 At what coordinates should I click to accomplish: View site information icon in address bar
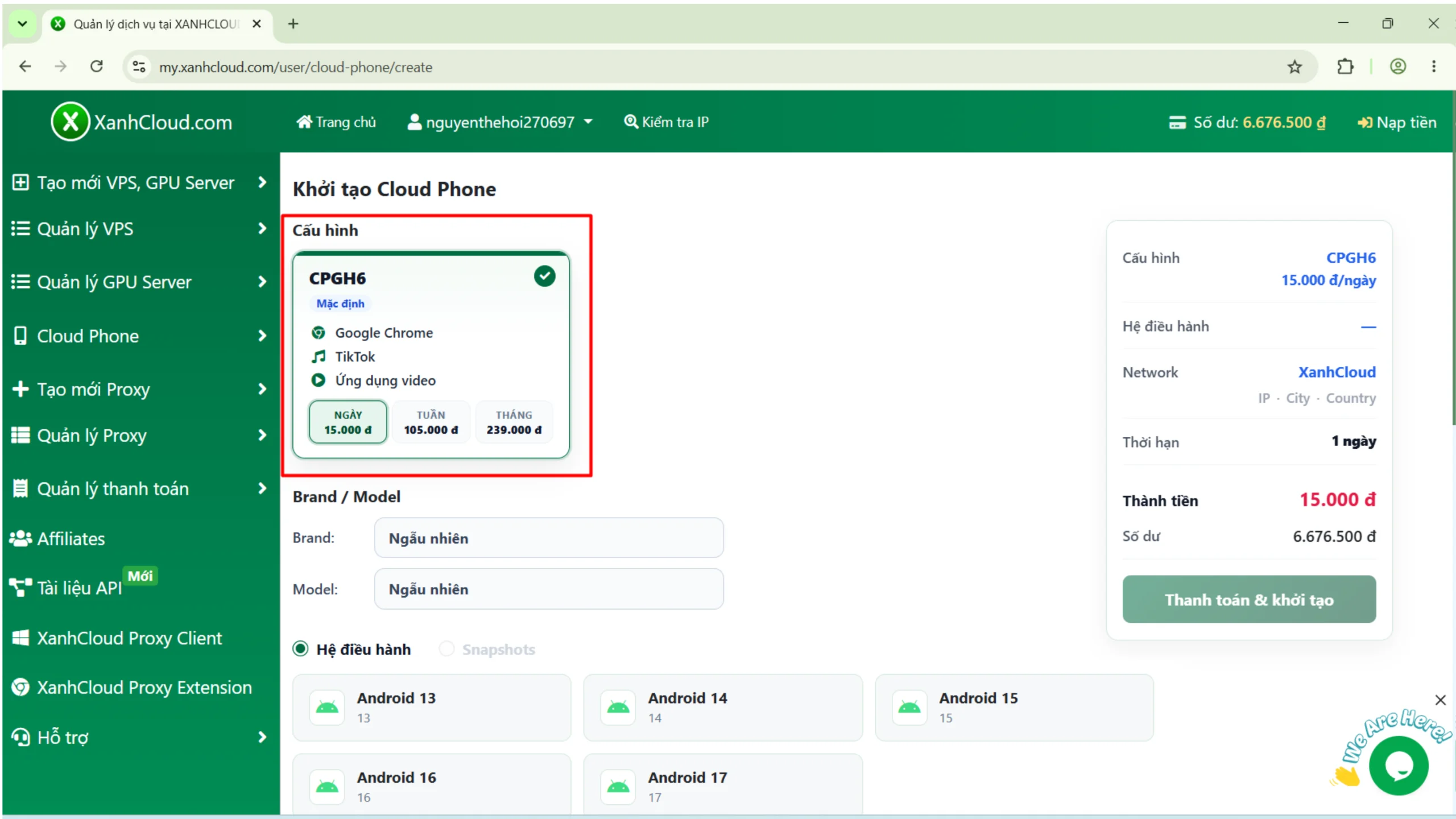point(139,67)
